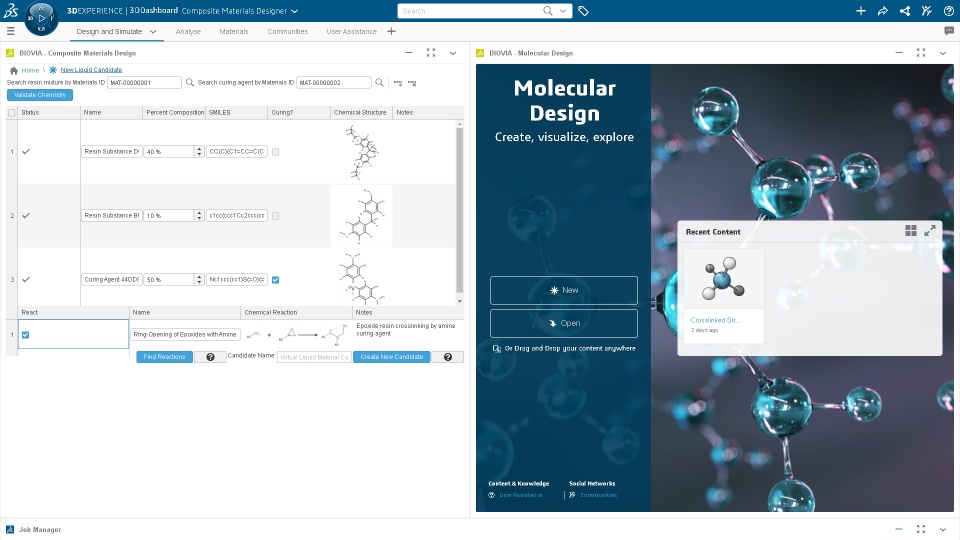The width and height of the screenshot is (960, 540).
Task: Maximize the Molecular Design widget
Action: pyautogui.click(x=921, y=53)
